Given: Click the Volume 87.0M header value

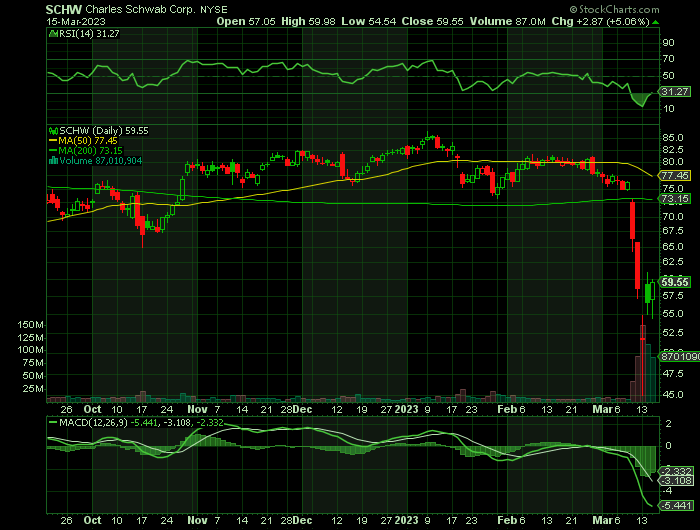Looking at the screenshot, I should pyautogui.click(x=507, y=21).
